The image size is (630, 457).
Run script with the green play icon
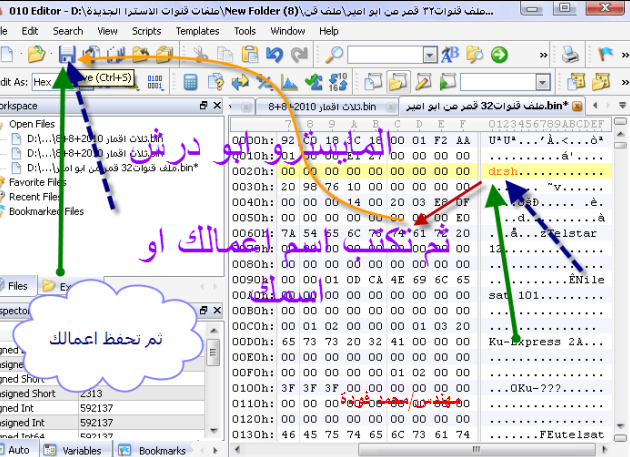pyautogui.click(x=447, y=82)
